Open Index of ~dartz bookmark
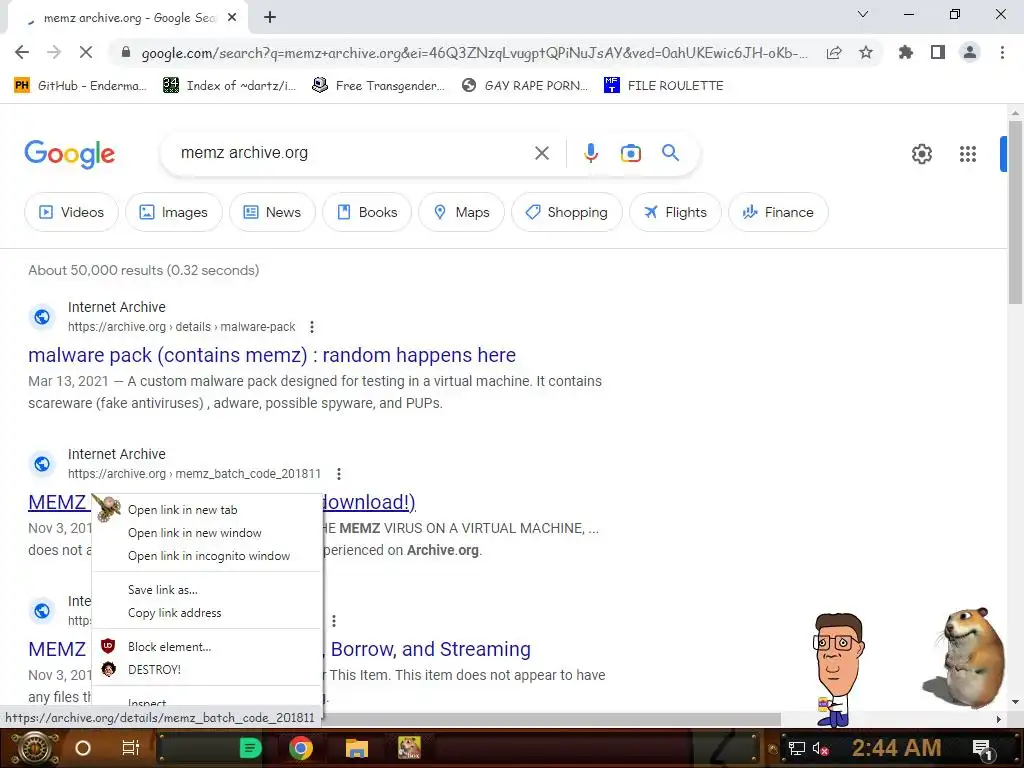 [230, 86]
